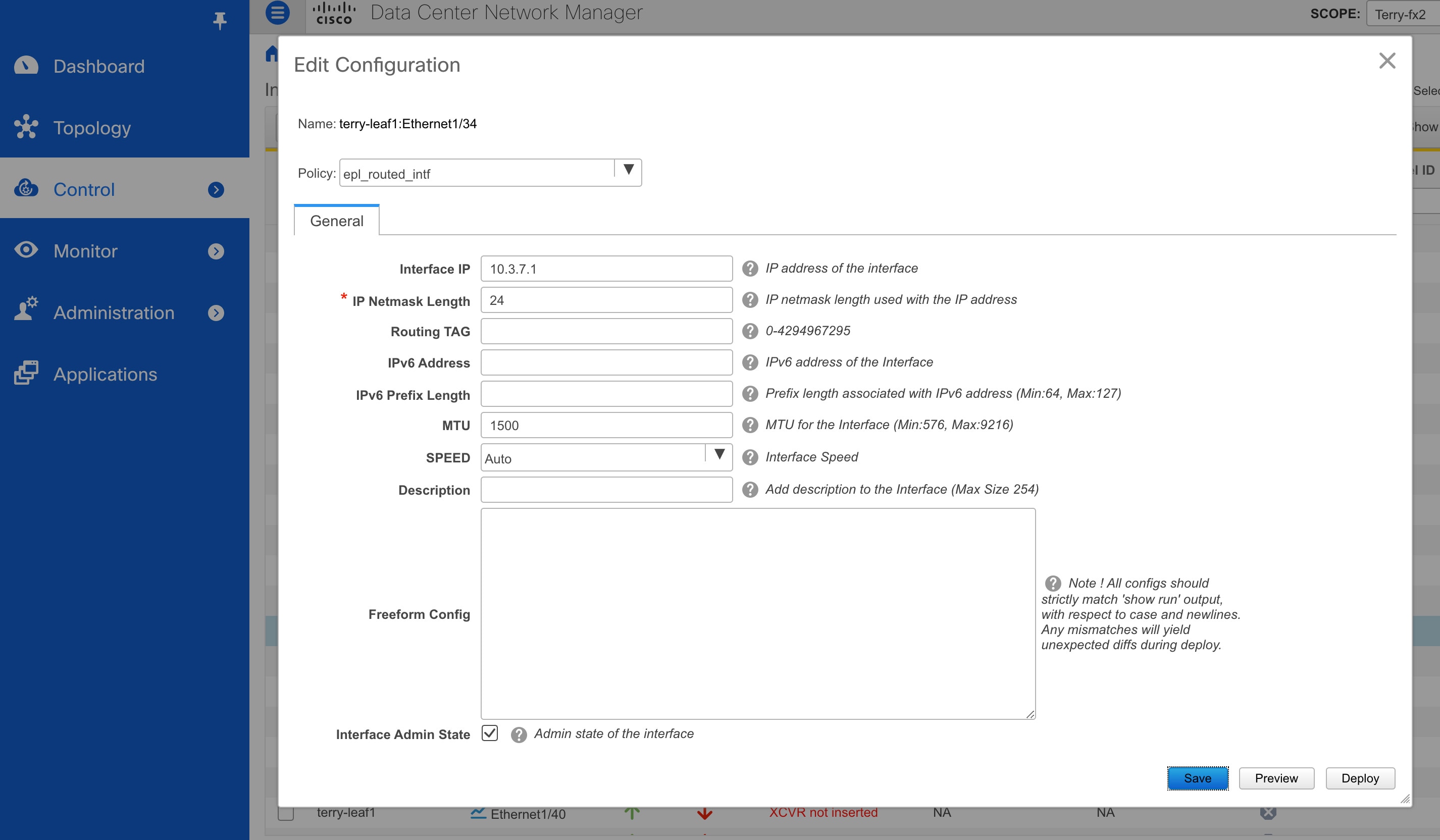Image resolution: width=1440 pixels, height=840 pixels.
Task: Click the pin sidebar icon
Action: pyautogui.click(x=220, y=21)
